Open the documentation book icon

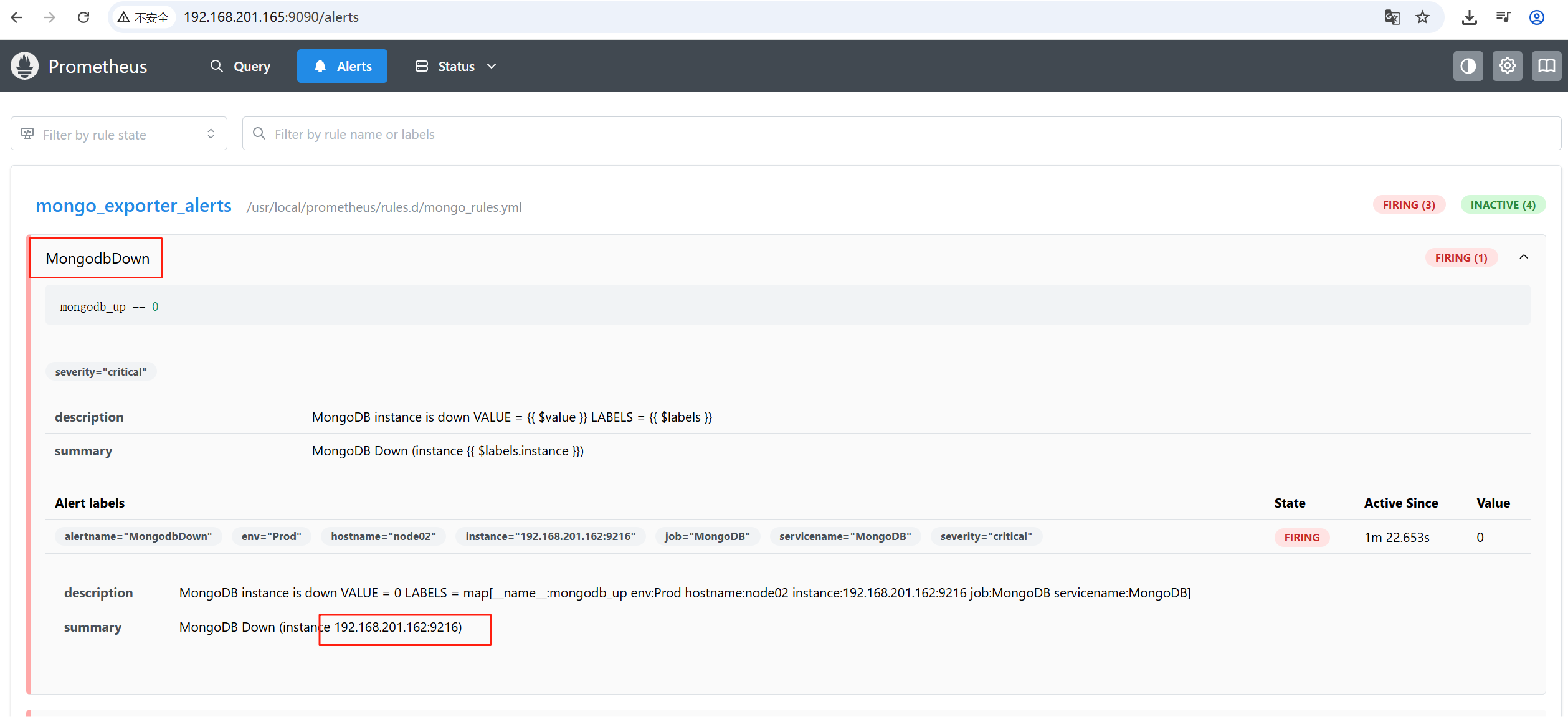click(x=1546, y=66)
